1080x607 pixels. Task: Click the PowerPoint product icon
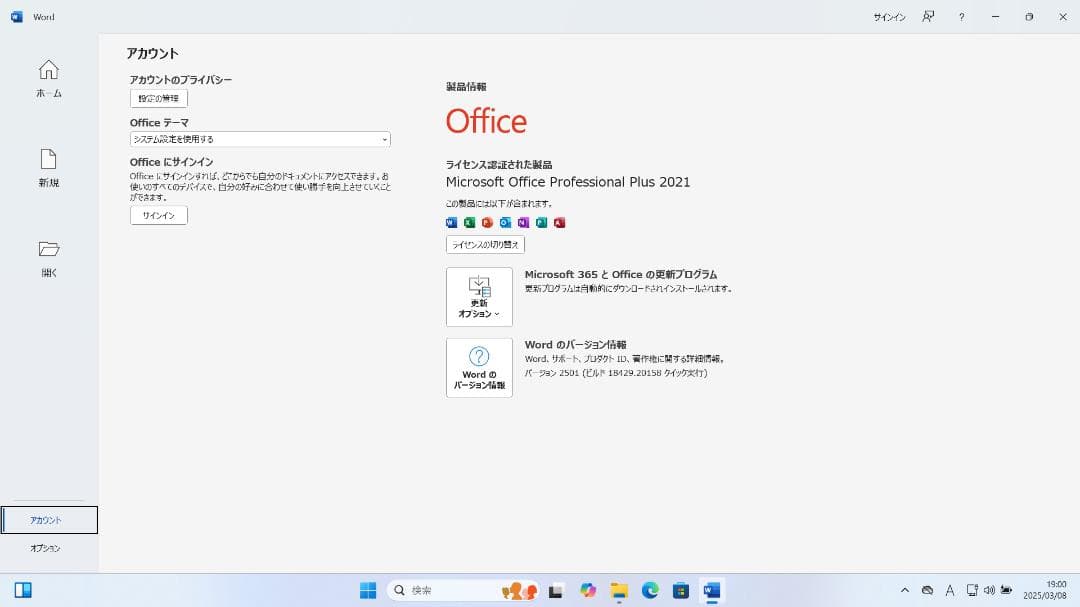tap(487, 222)
